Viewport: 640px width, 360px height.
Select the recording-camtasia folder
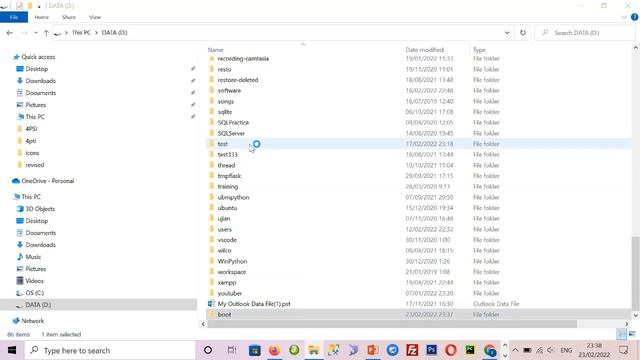tap(243, 58)
